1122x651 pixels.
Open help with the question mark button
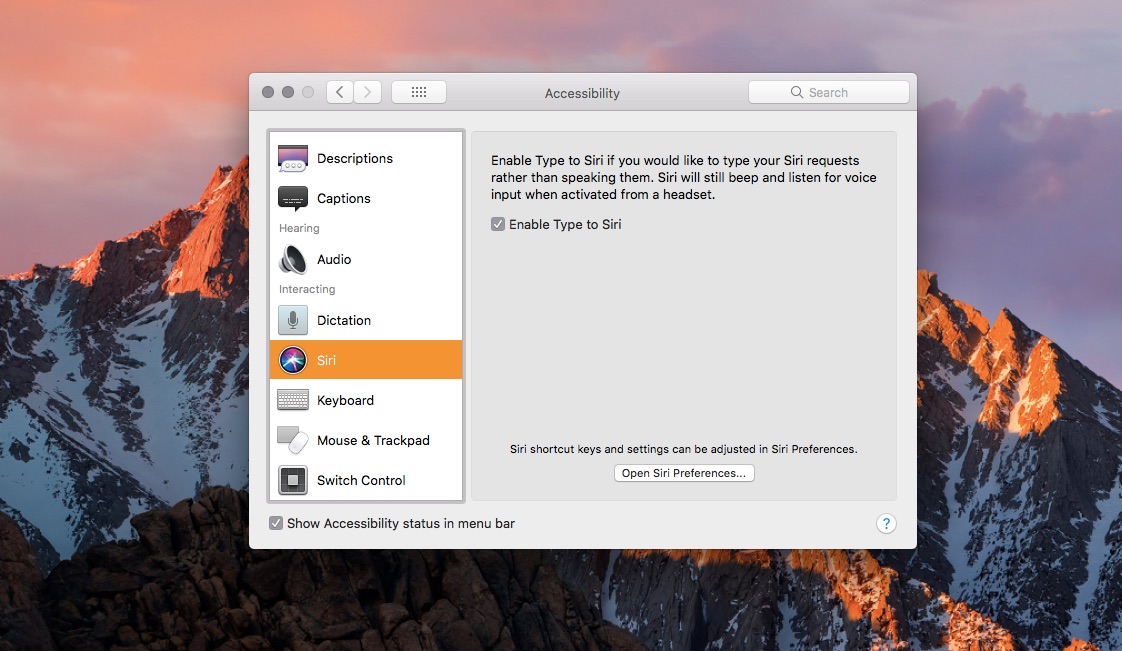click(x=886, y=524)
